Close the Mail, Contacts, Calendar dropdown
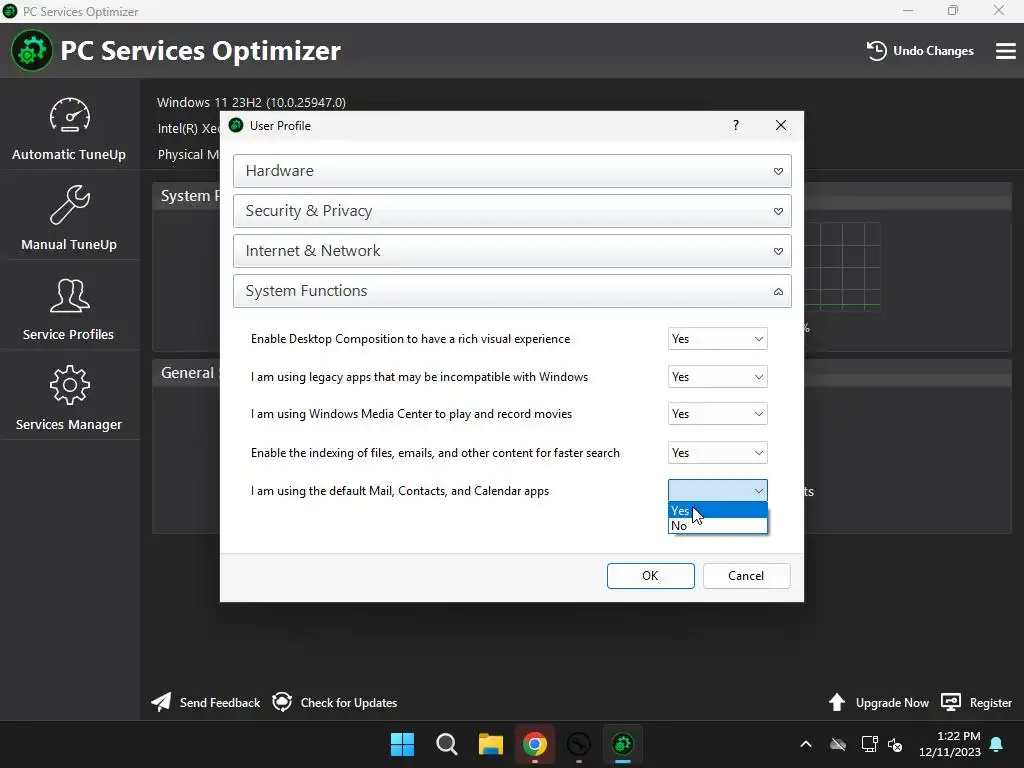The image size is (1024, 768). click(x=717, y=490)
